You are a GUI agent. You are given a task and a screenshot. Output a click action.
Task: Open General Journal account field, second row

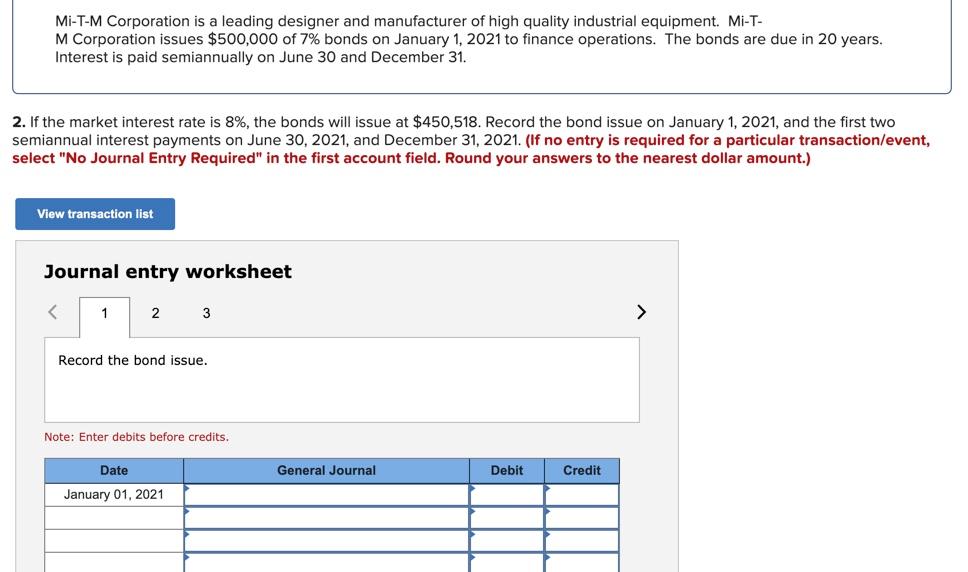327,518
